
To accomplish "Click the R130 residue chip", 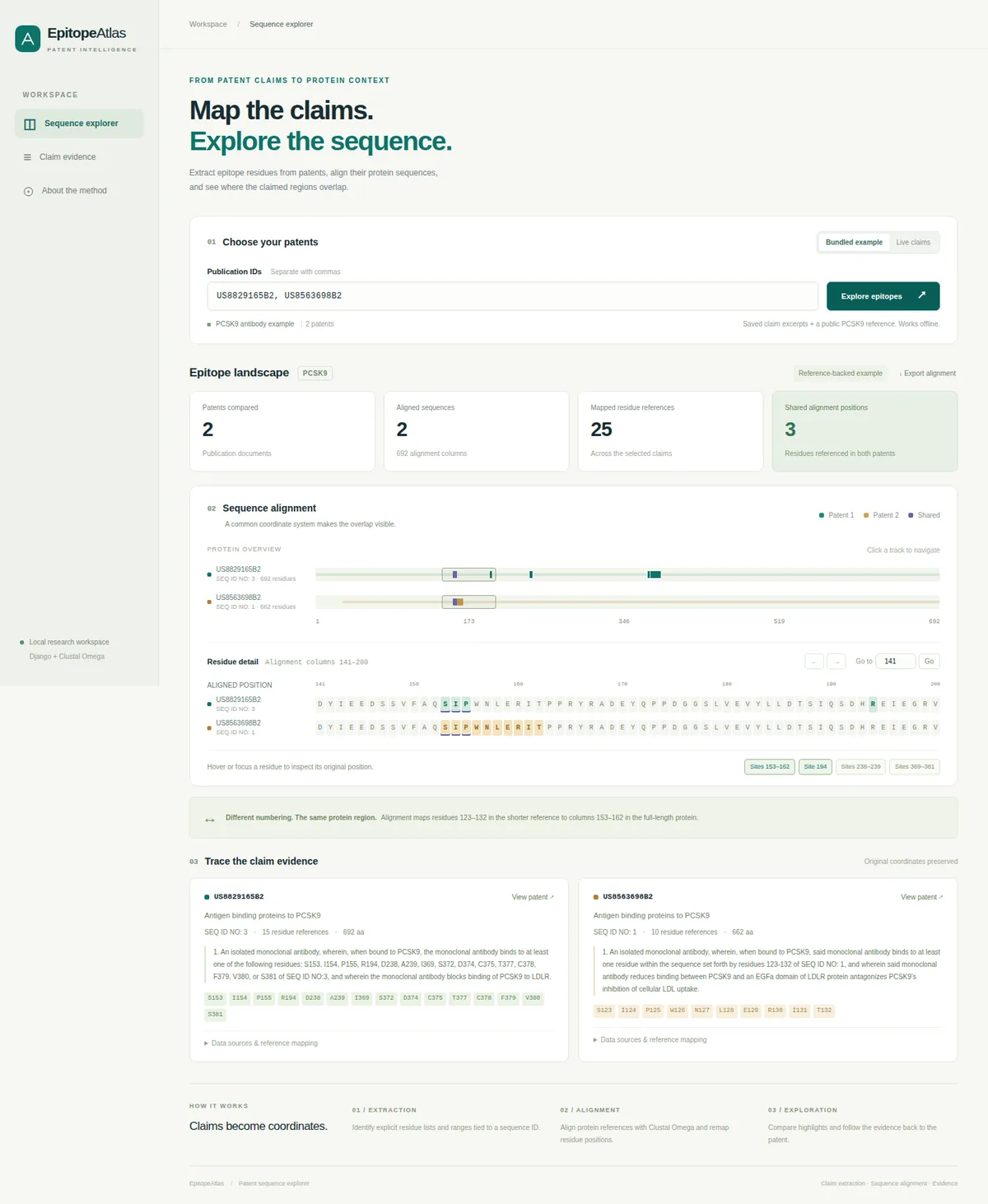I will point(776,1010).
